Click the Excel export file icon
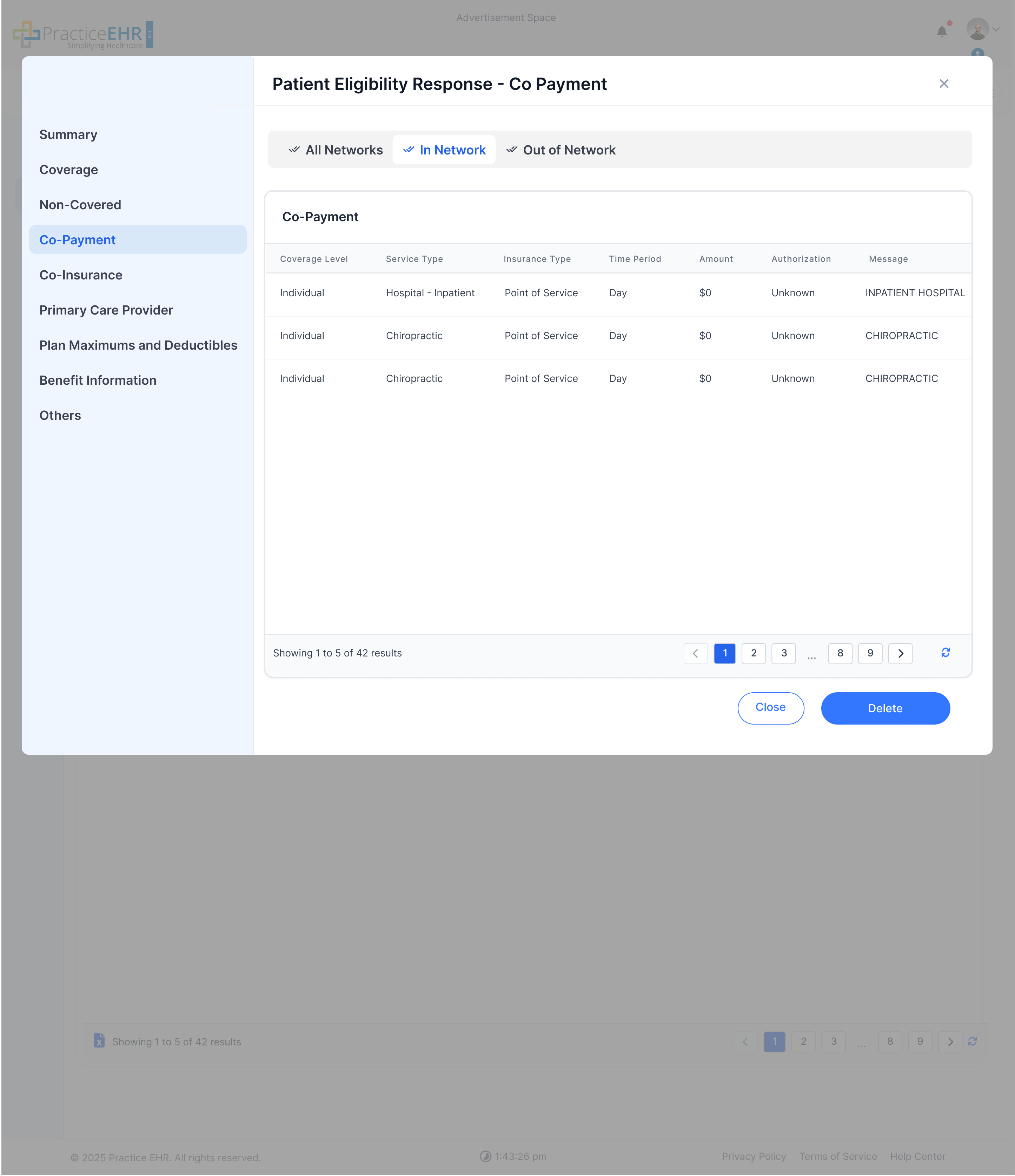This screenshot has width=1015, height=1176. point(99,1040)
